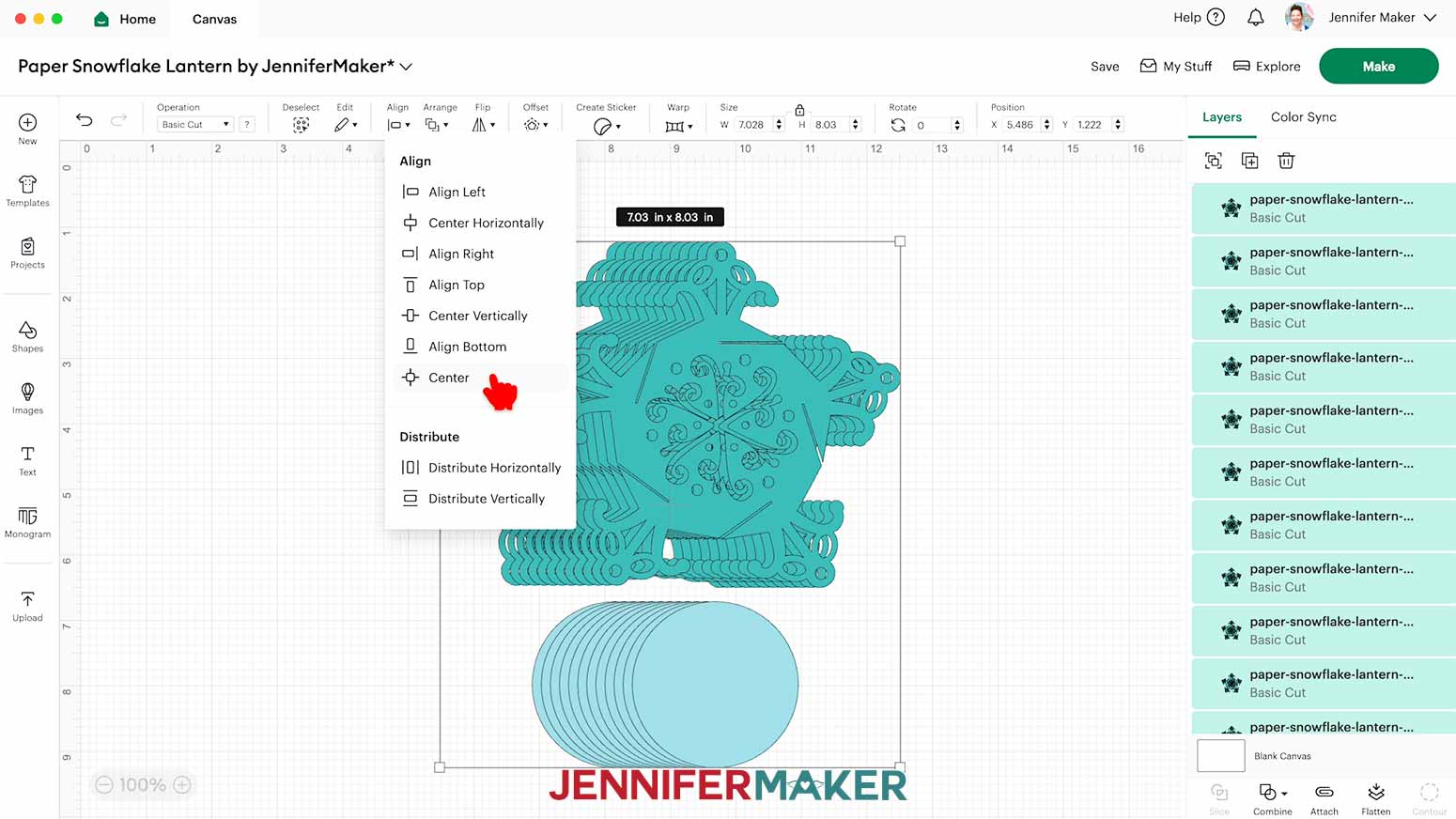This screenshot has height=819, width=1456.
Task: Duplicate the selected layers
Action: 1249,161
